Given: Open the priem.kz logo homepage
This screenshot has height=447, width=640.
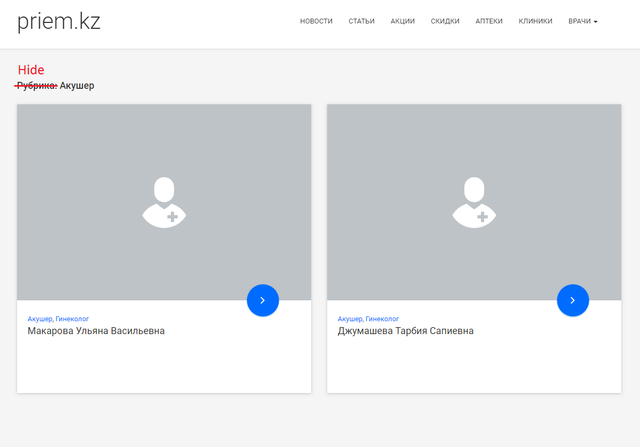Looking at the screenshot, I should pos(59,22).
